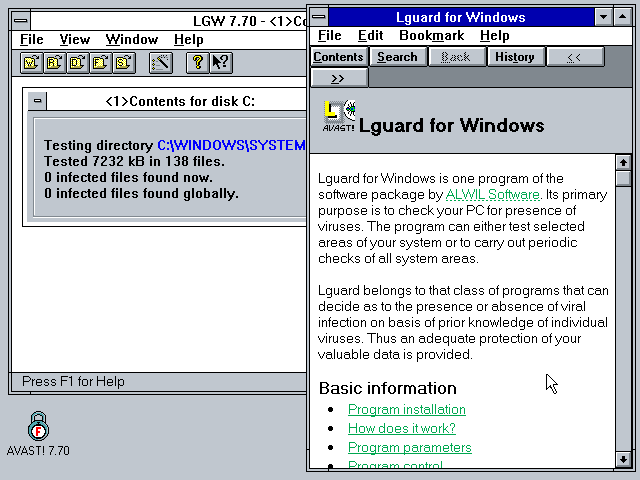The width and height of the screenshot is (640, 480).
Task: Open the Program installation topic link
Action: tap(406, 409)
